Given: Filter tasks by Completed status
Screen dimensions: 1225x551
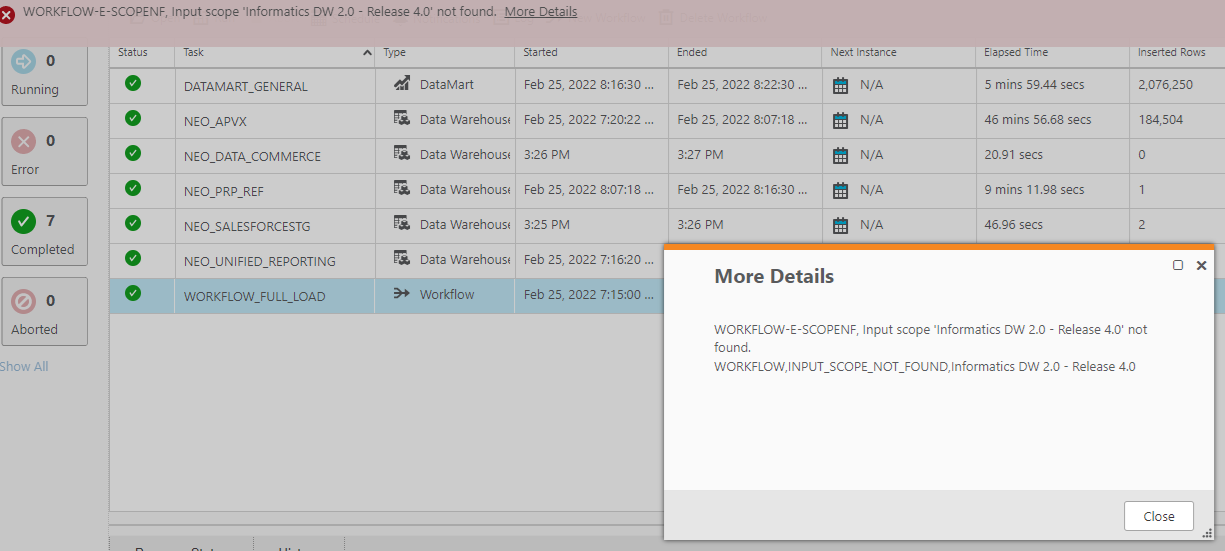Looking at the screenshot, I should coord(44,232).
